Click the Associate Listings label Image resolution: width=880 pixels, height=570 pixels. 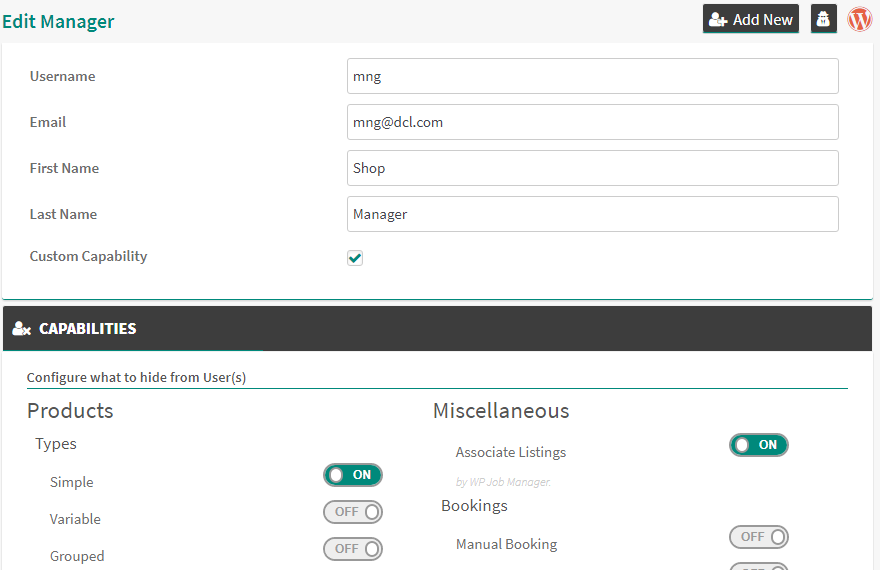point(511,452)
